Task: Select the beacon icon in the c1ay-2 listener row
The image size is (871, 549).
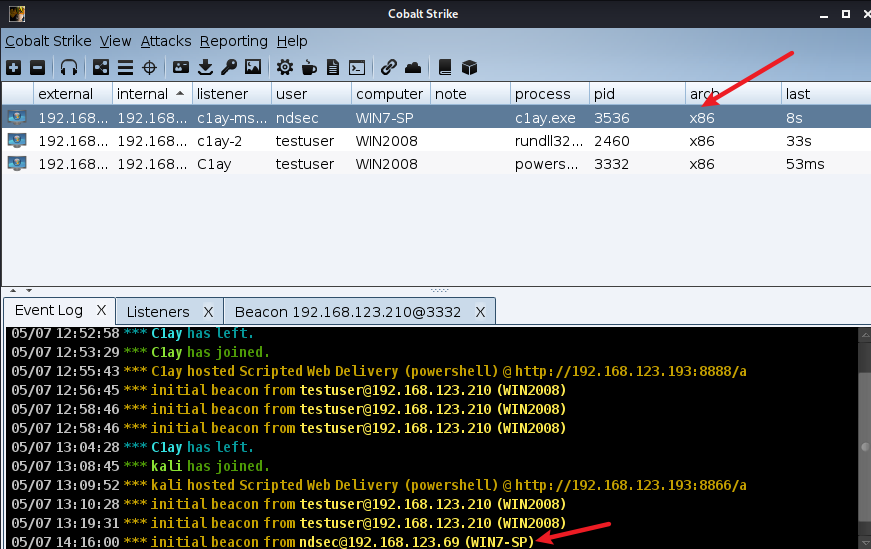Action: click(x=17, y=141)
